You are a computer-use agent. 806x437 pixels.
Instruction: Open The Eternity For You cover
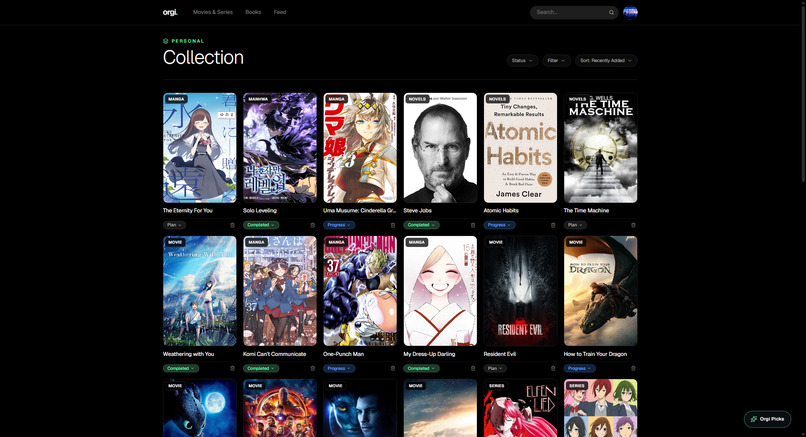[x=199, y=148]
